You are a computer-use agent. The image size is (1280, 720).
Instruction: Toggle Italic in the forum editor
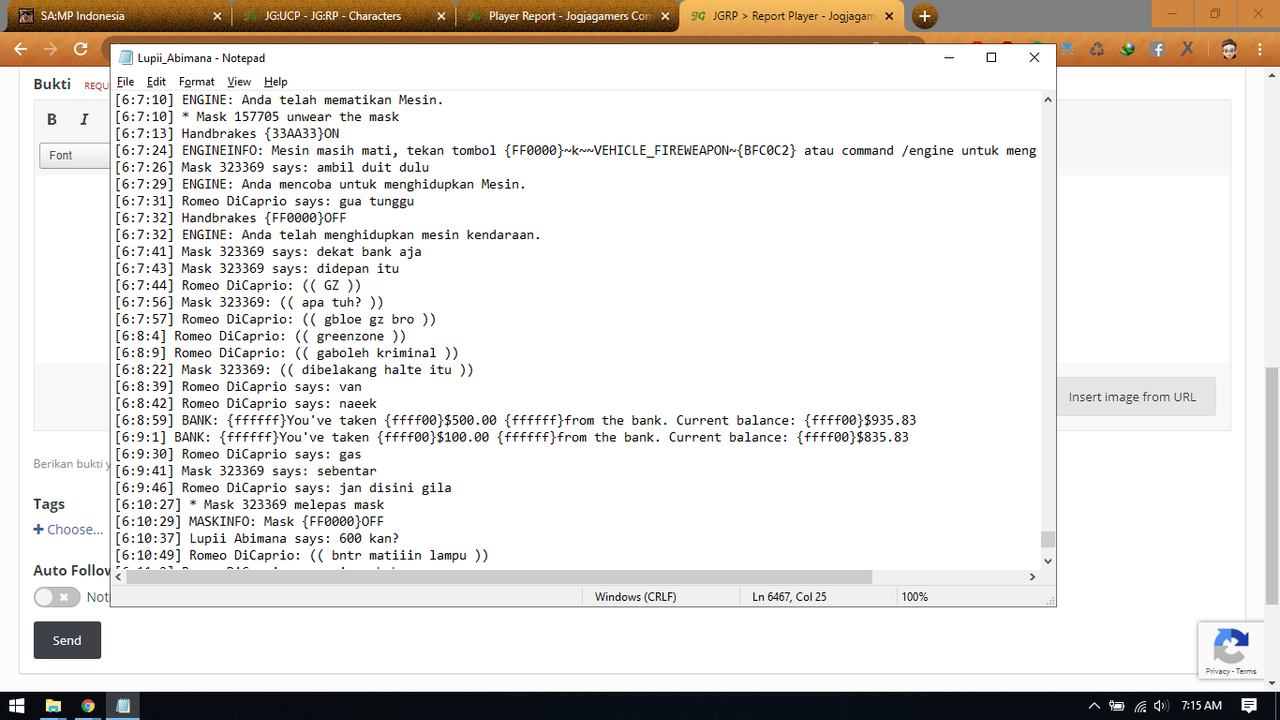[84, 120]
